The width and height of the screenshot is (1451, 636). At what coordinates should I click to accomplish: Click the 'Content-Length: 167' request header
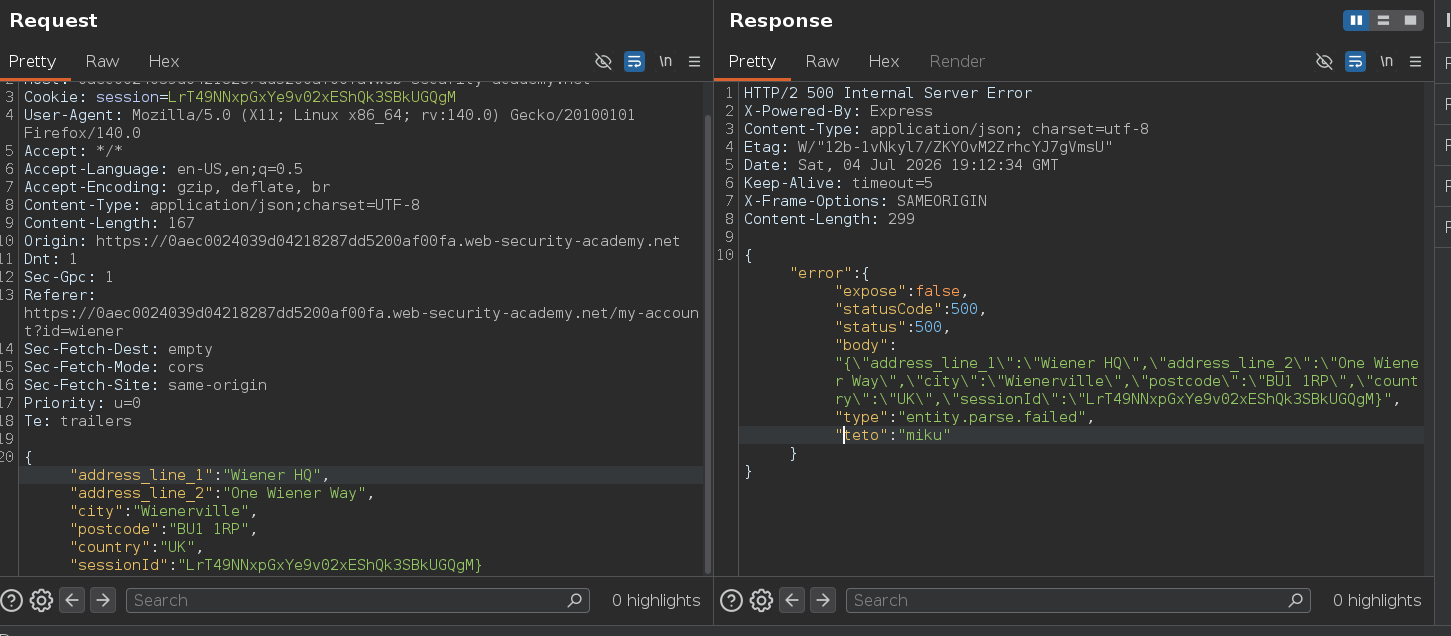(x=109, y=223)
